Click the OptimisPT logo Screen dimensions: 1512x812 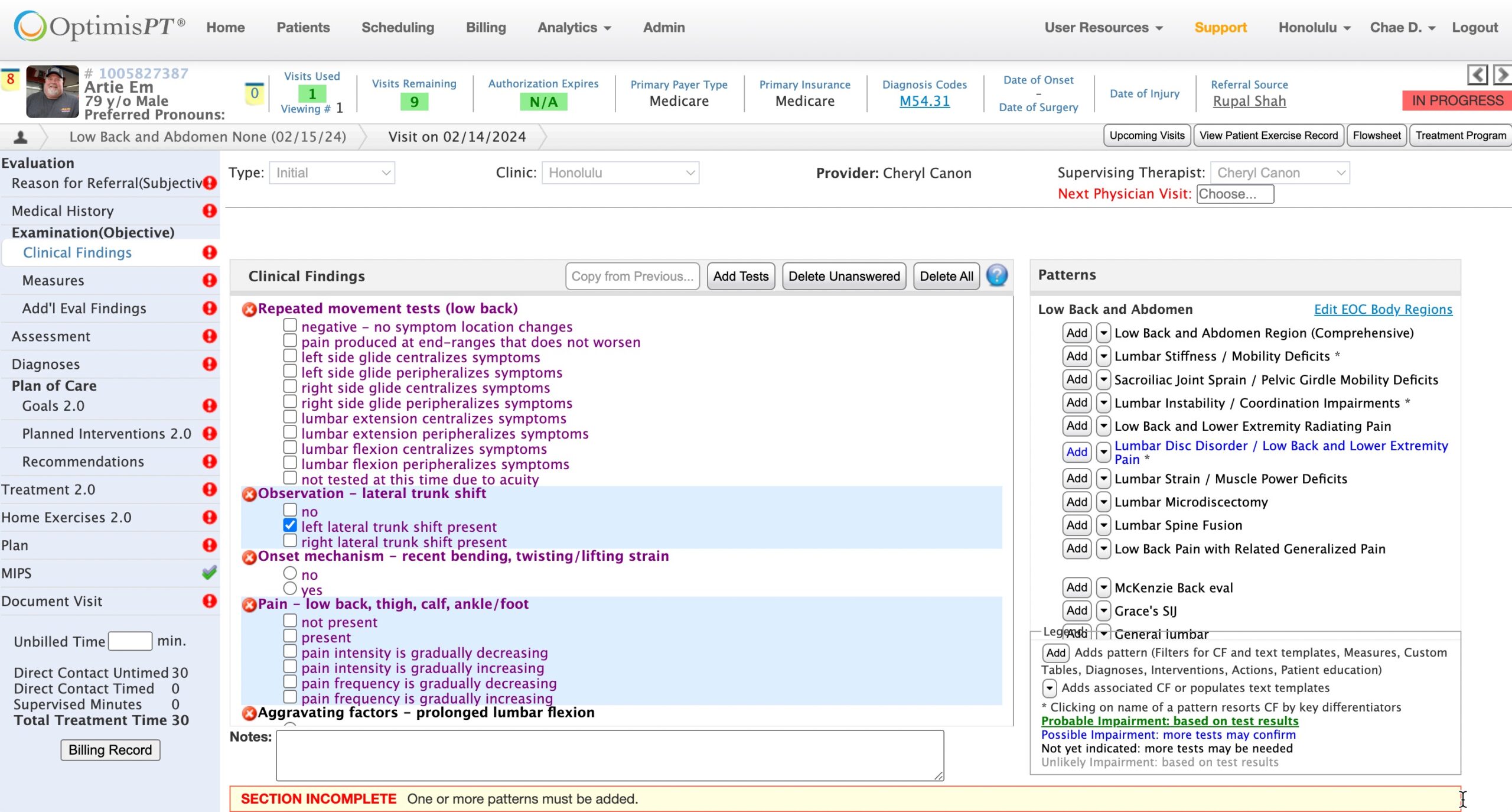click(99, 27)
